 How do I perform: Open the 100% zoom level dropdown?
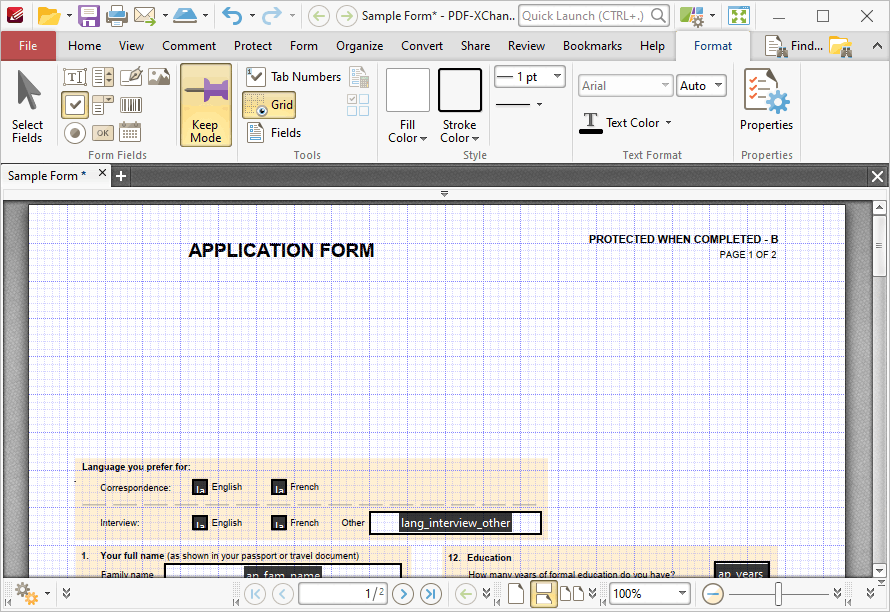(x=649, y=594)
